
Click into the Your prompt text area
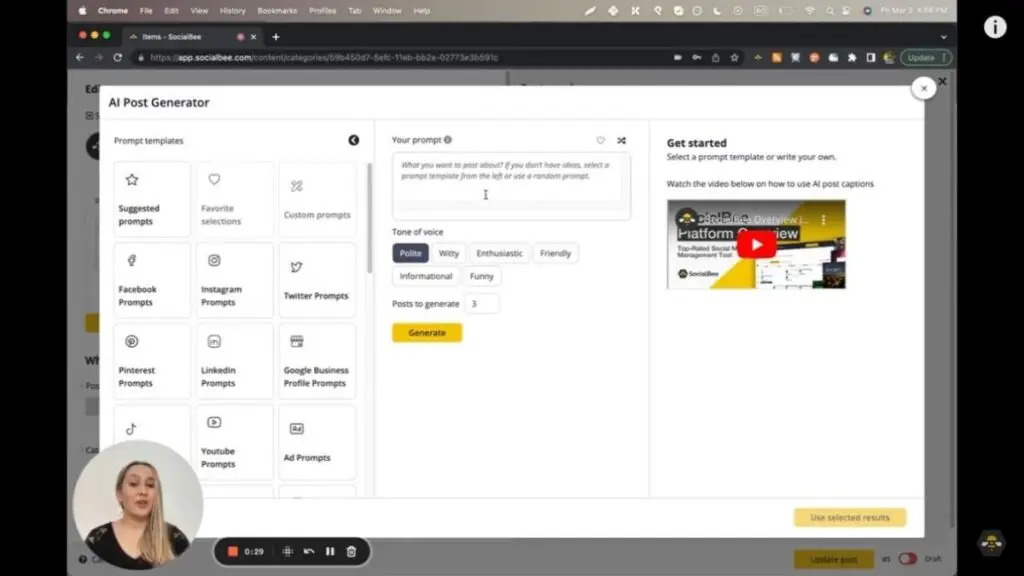[510, 185]
